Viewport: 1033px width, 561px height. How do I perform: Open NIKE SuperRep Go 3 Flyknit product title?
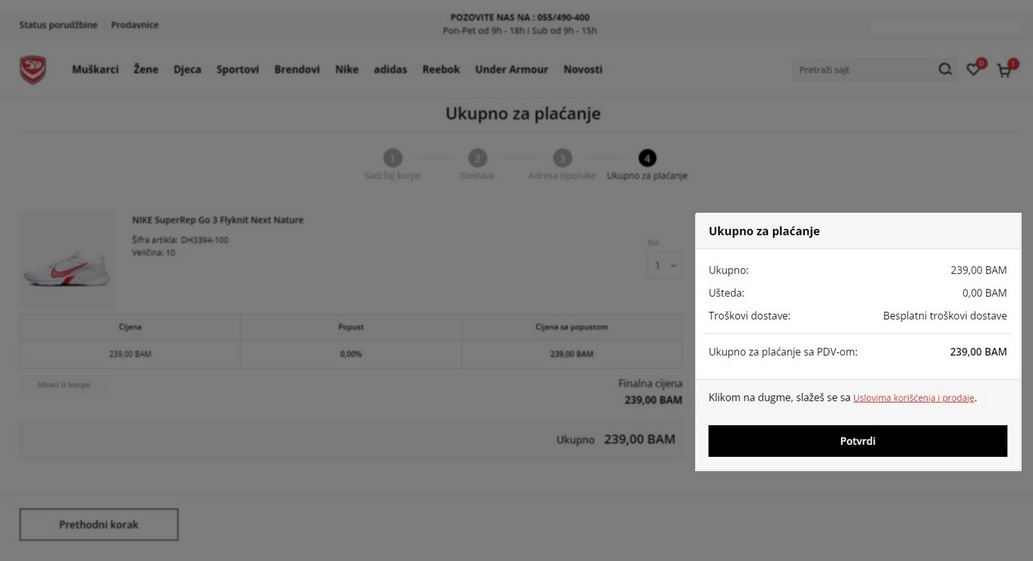click(x=217, y=220)
